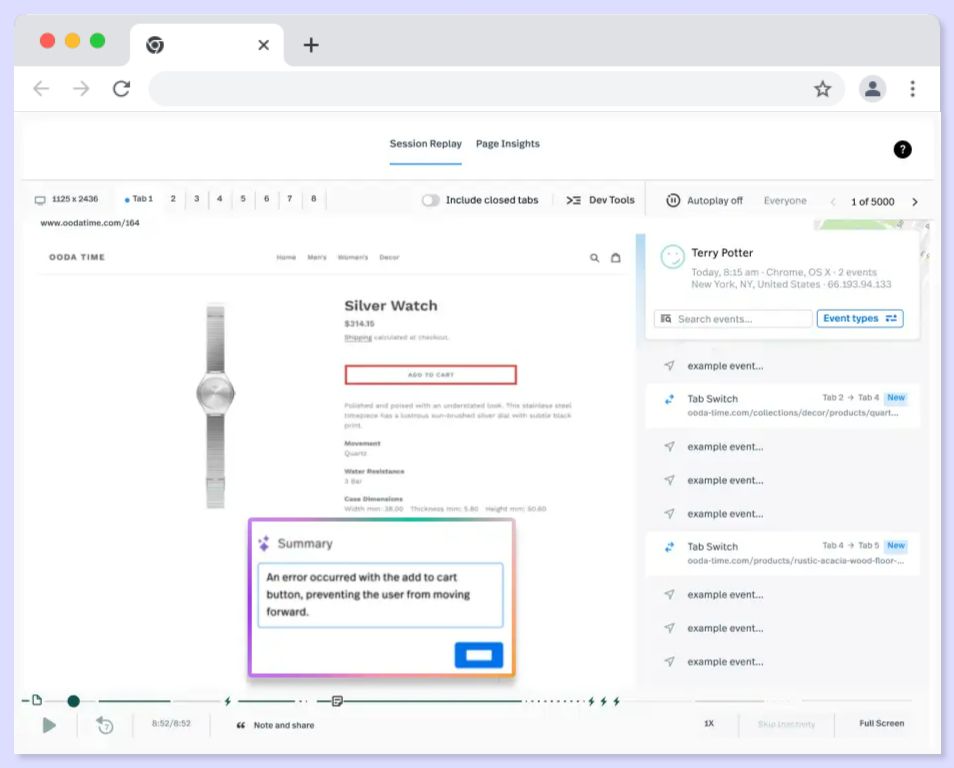
Task: Open Men's in store navigation
Action: point(317,257)
